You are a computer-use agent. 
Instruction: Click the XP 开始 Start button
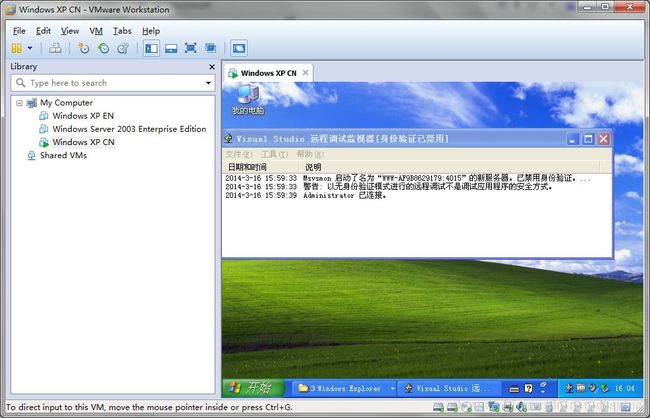(253, 388)
